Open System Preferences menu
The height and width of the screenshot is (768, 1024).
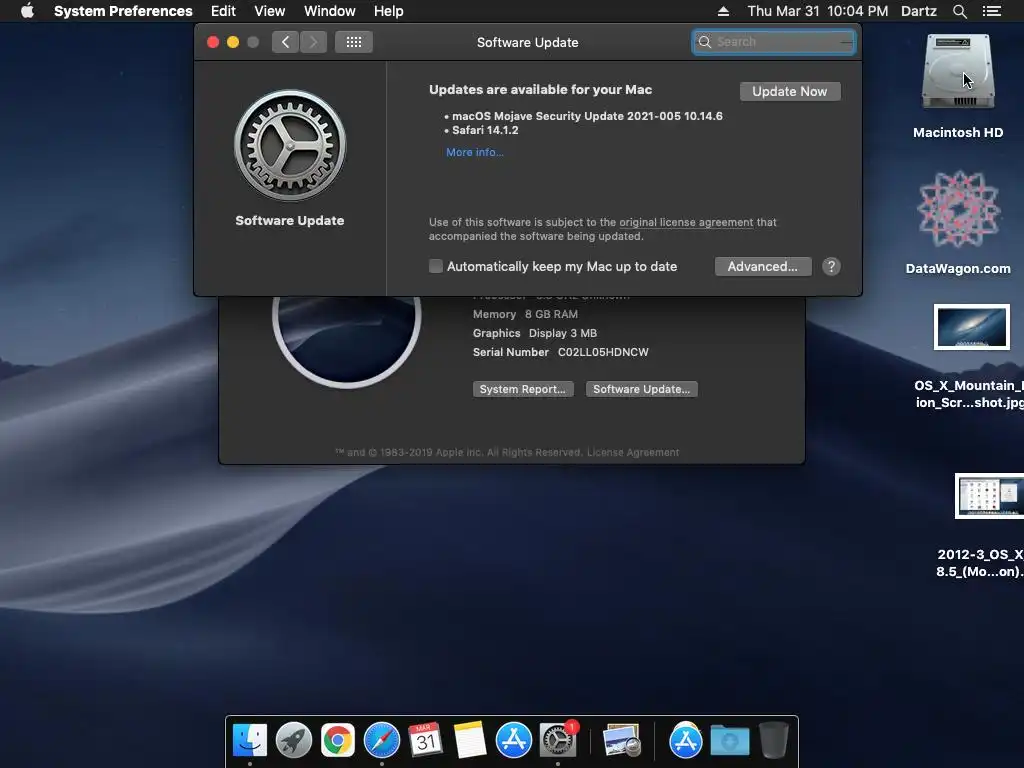click(x=123, y=11)
